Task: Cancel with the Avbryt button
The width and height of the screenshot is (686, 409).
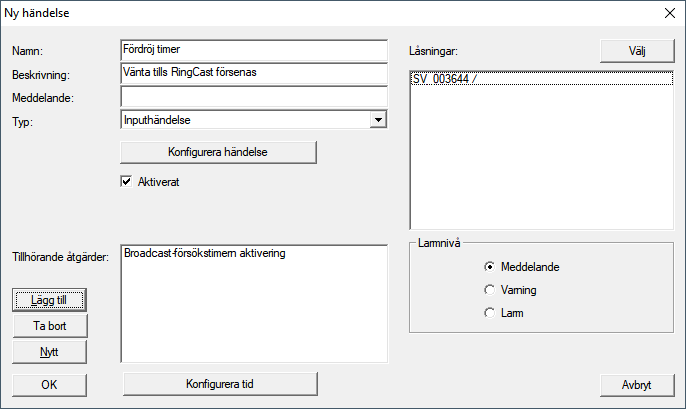Action: pyautogui.click(x=636, y=384)
